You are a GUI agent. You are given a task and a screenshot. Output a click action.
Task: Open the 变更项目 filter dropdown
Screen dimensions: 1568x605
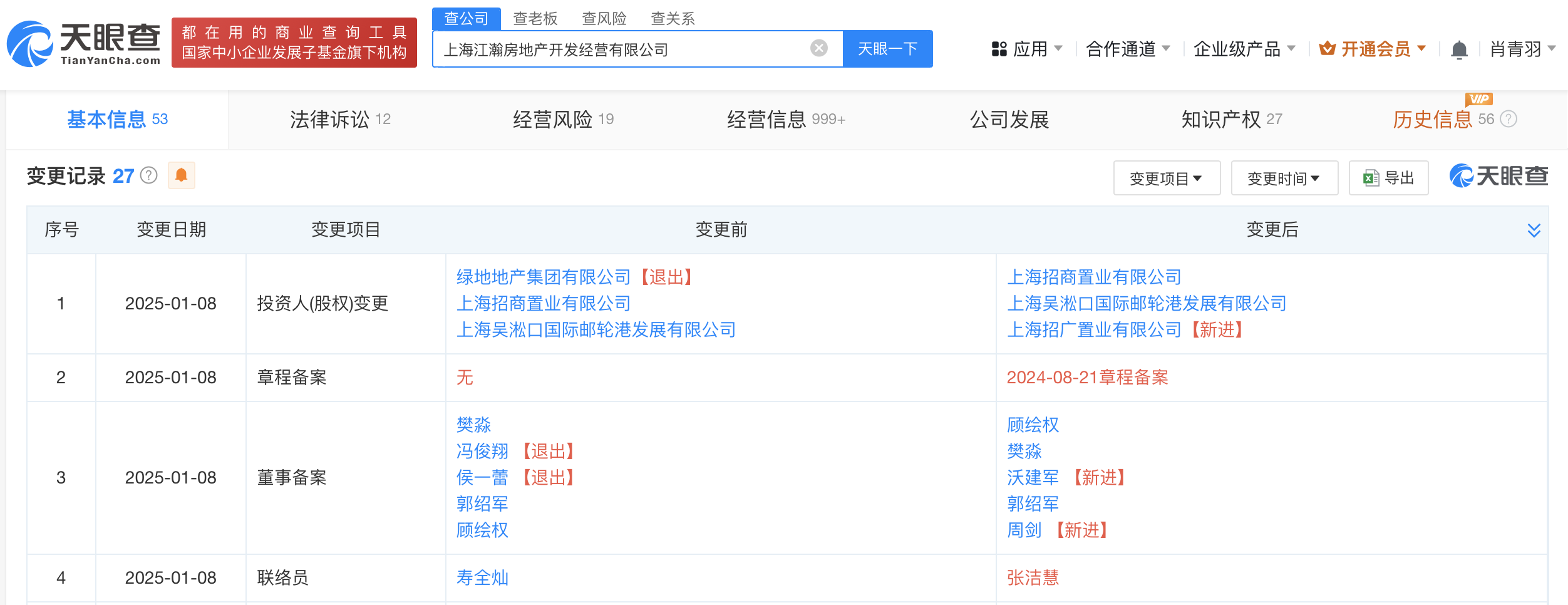point(1167,178)
